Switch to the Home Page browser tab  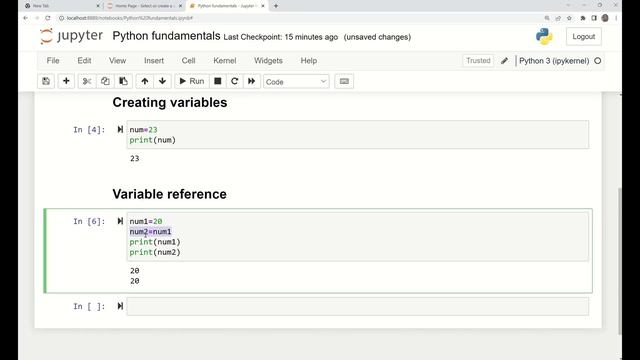pos(144,6)
